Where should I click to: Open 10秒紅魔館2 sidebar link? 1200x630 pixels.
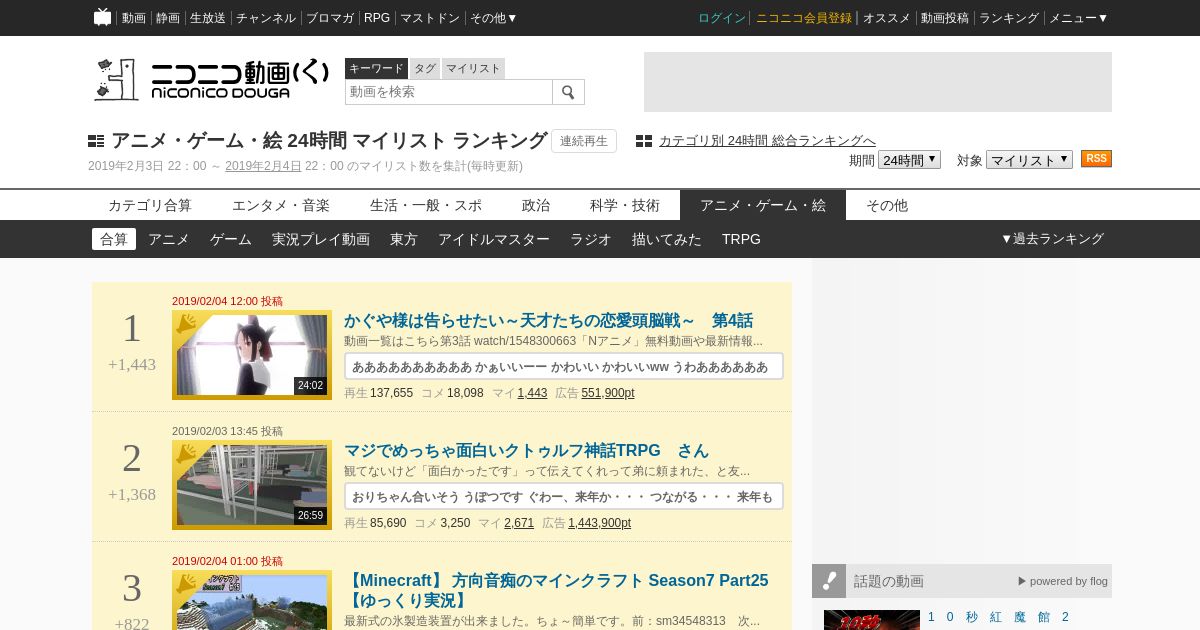pos(998,617)
